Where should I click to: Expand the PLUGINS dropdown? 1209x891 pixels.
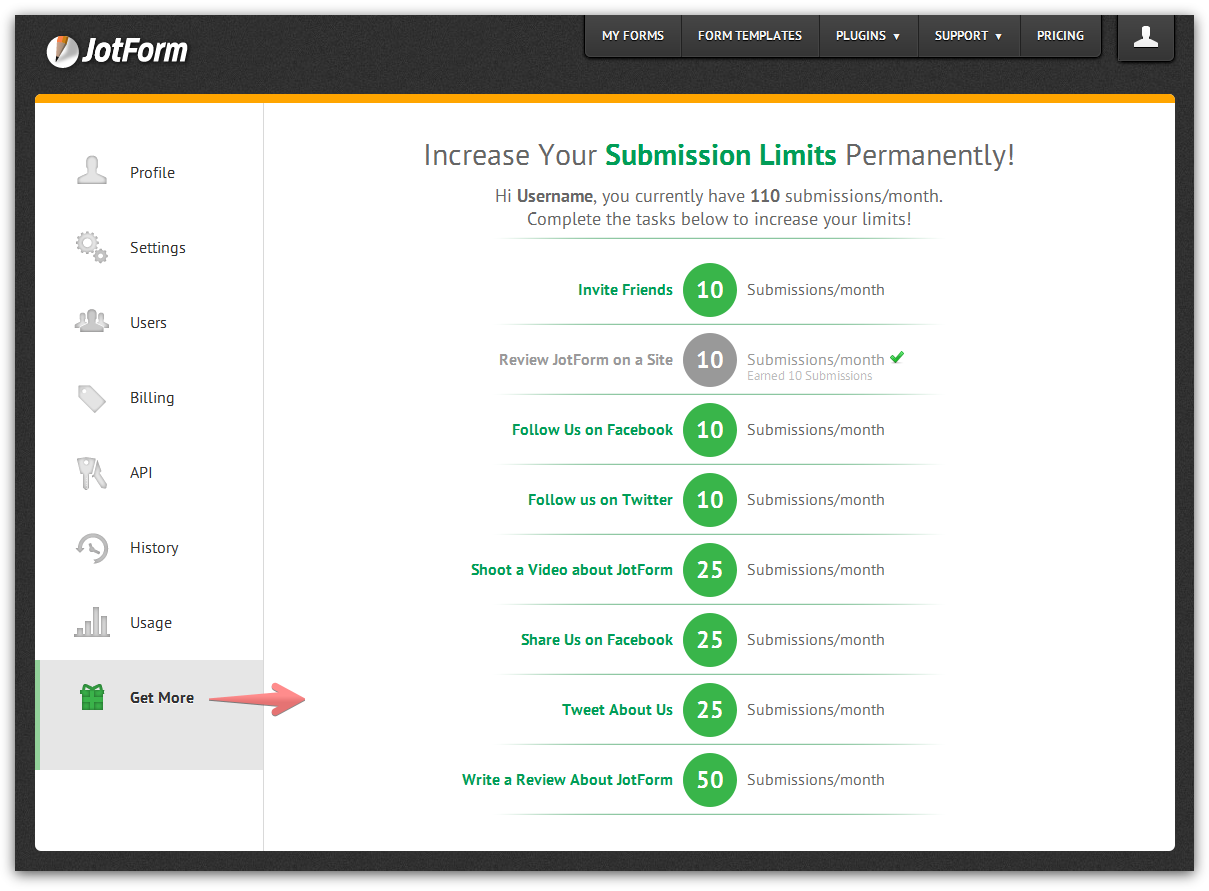click(x=867, y=35)
